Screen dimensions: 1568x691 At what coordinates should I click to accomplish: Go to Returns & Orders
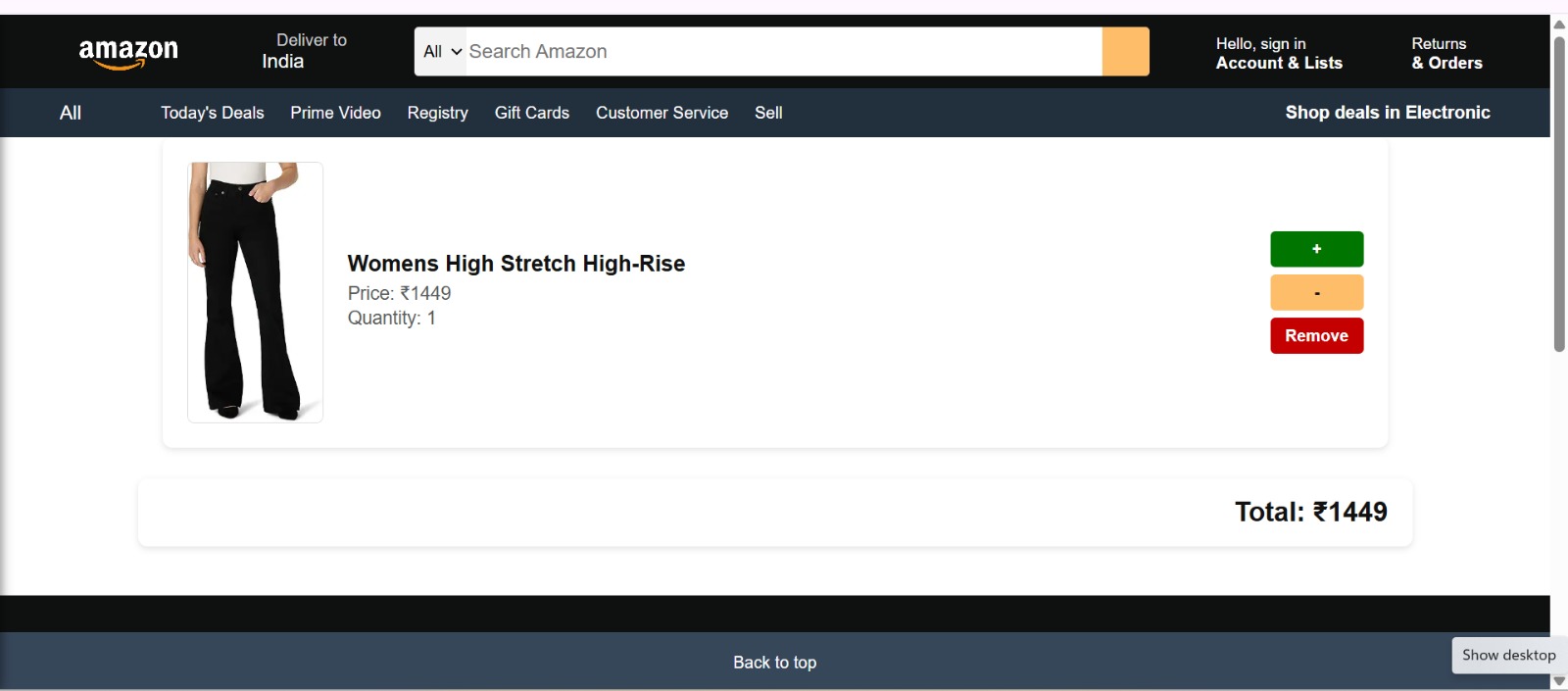(1445, 53)
